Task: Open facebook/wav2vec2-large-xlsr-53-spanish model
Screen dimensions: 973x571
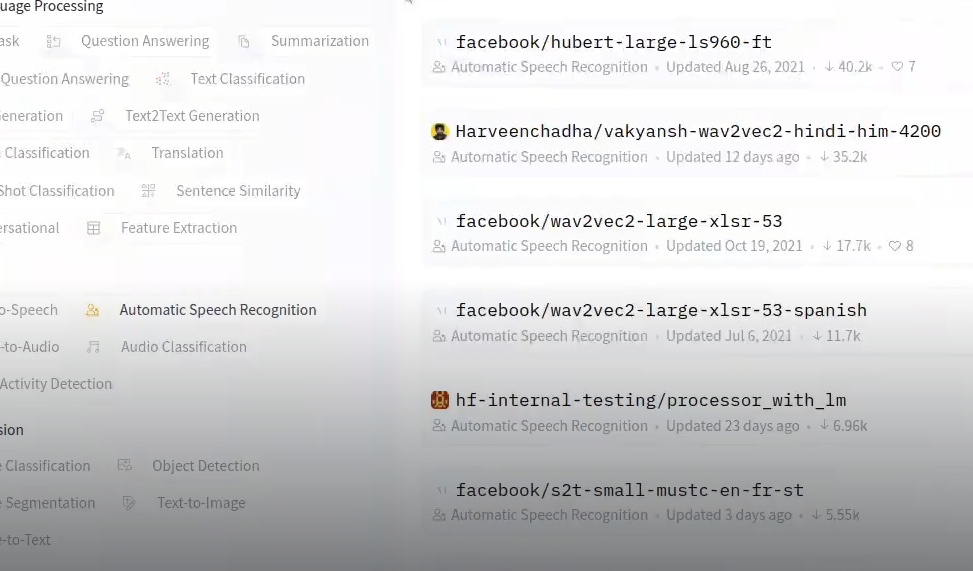Action: (x=661, y=310)
